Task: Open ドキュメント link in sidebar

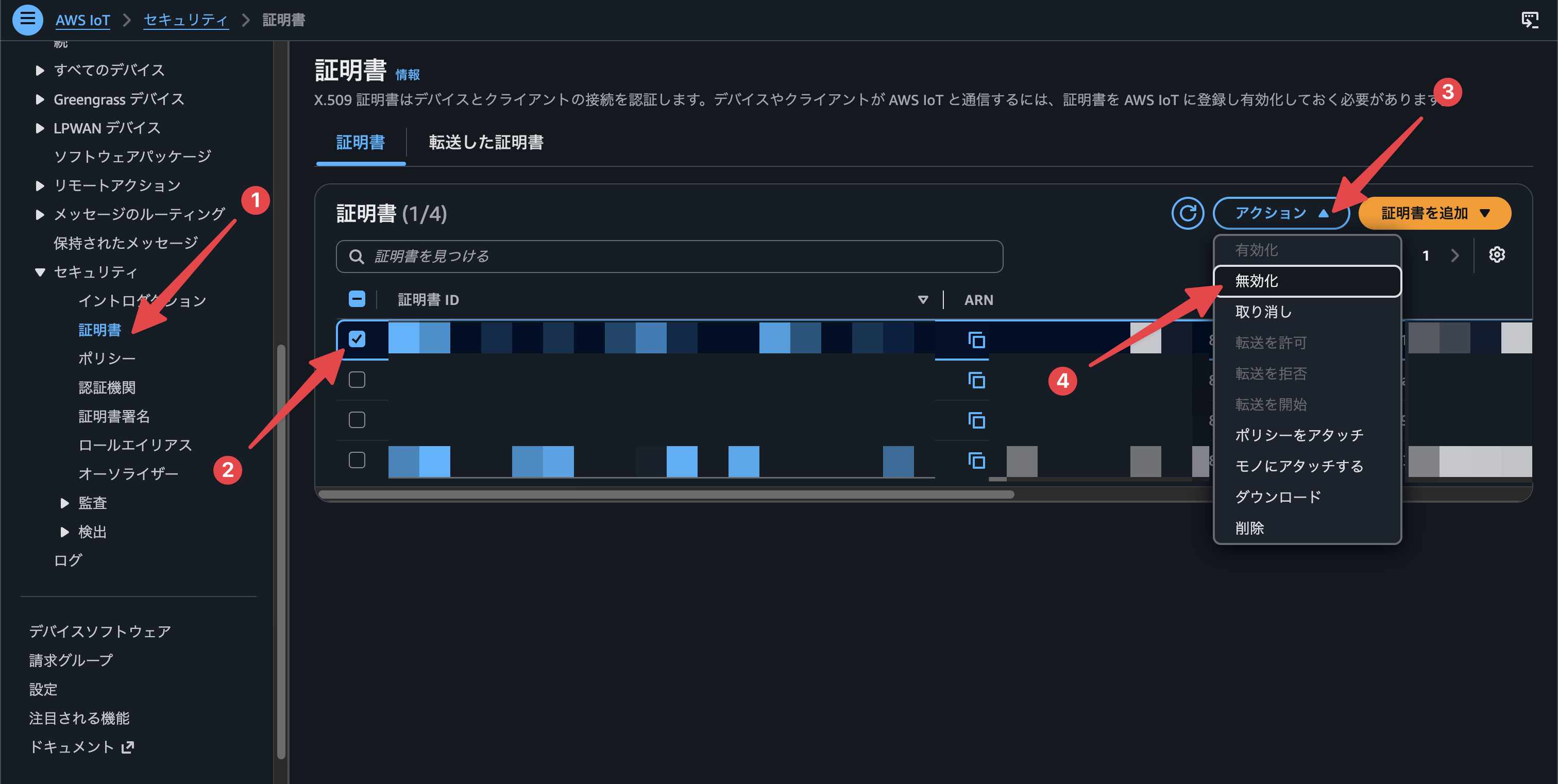Action: [x=72, y=747]
